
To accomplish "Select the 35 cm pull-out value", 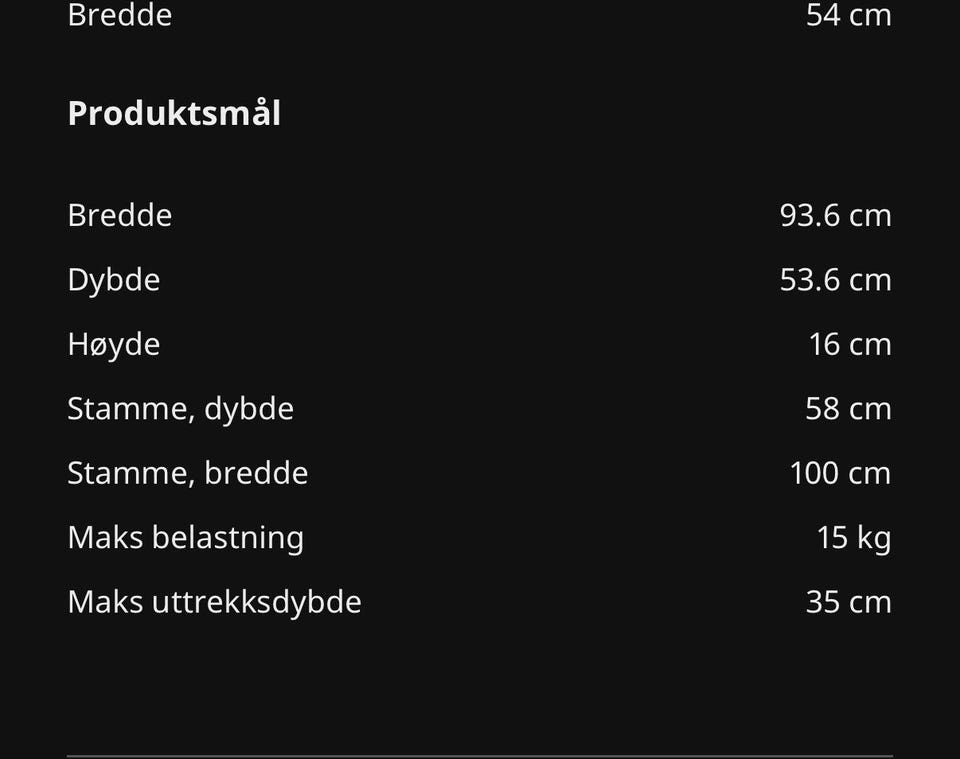I will point(848,602).
